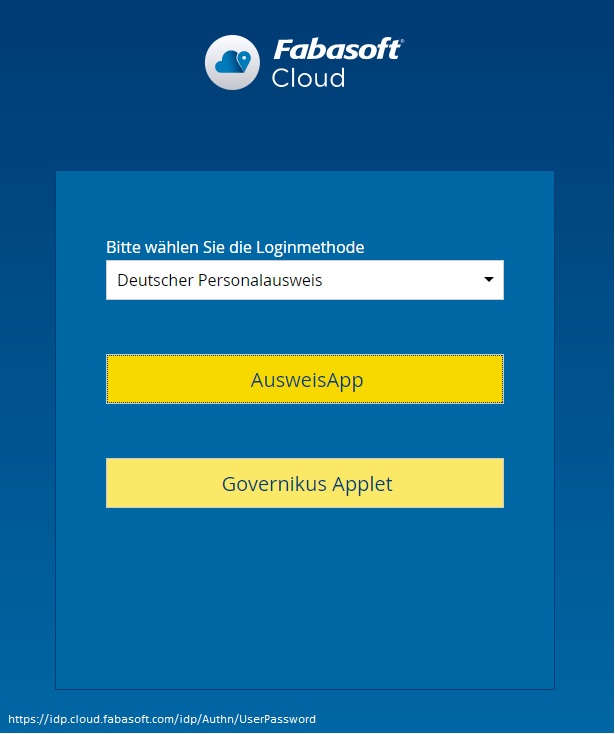Click the status bar URL text
615x734 pixels.
(162, 719)
